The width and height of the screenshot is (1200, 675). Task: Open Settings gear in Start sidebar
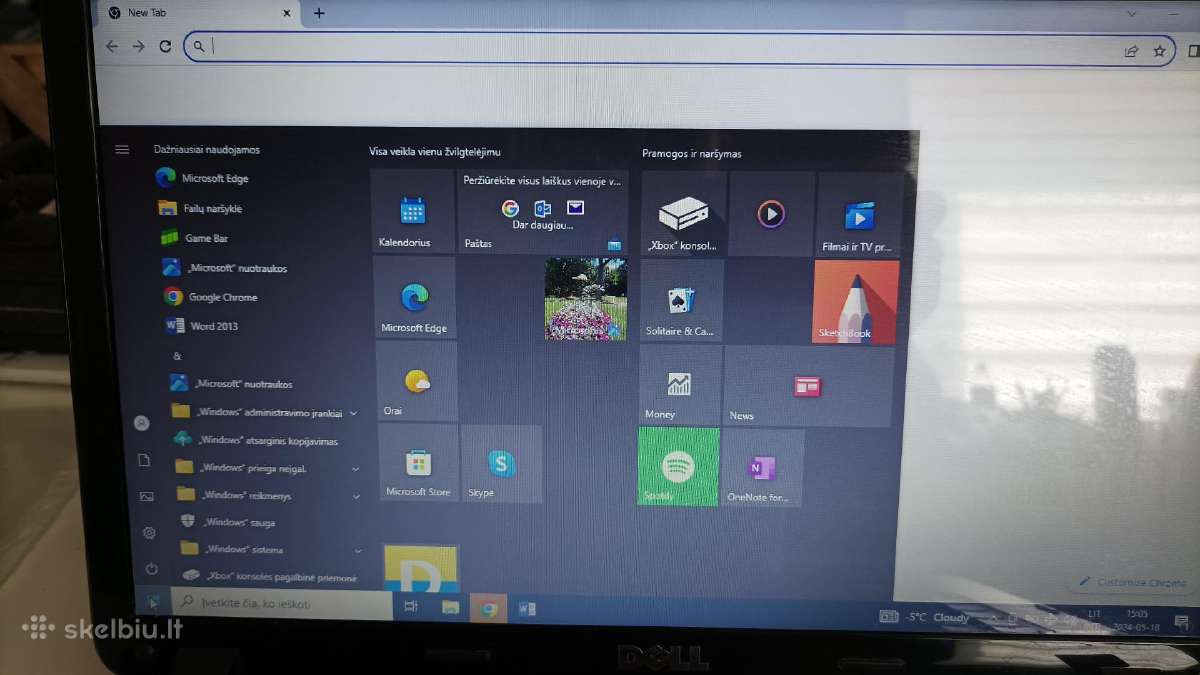pyautogui.click(x=149, y=533)
